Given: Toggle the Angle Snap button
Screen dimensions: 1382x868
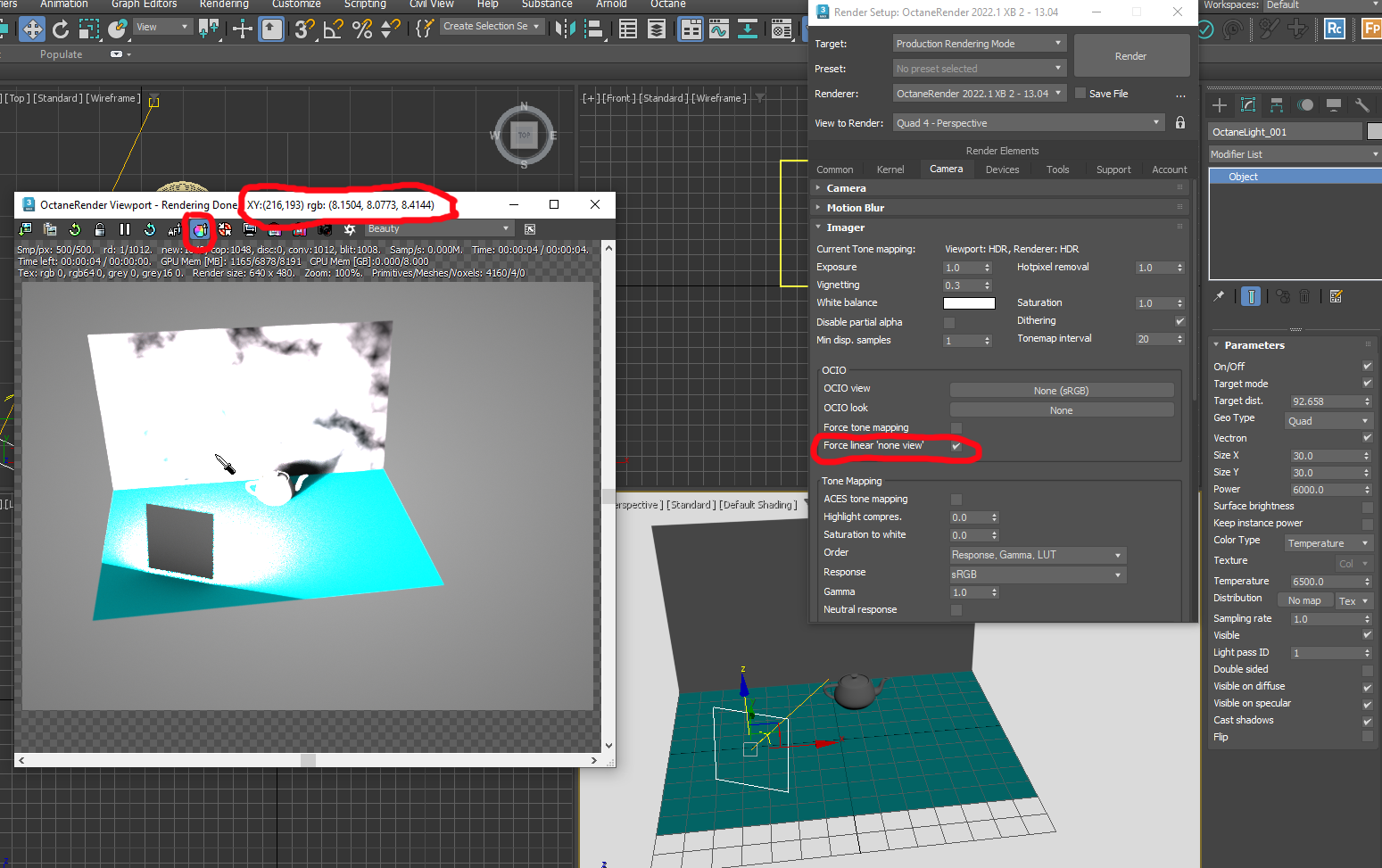Looking at the screenshot, I should [334, 29].
